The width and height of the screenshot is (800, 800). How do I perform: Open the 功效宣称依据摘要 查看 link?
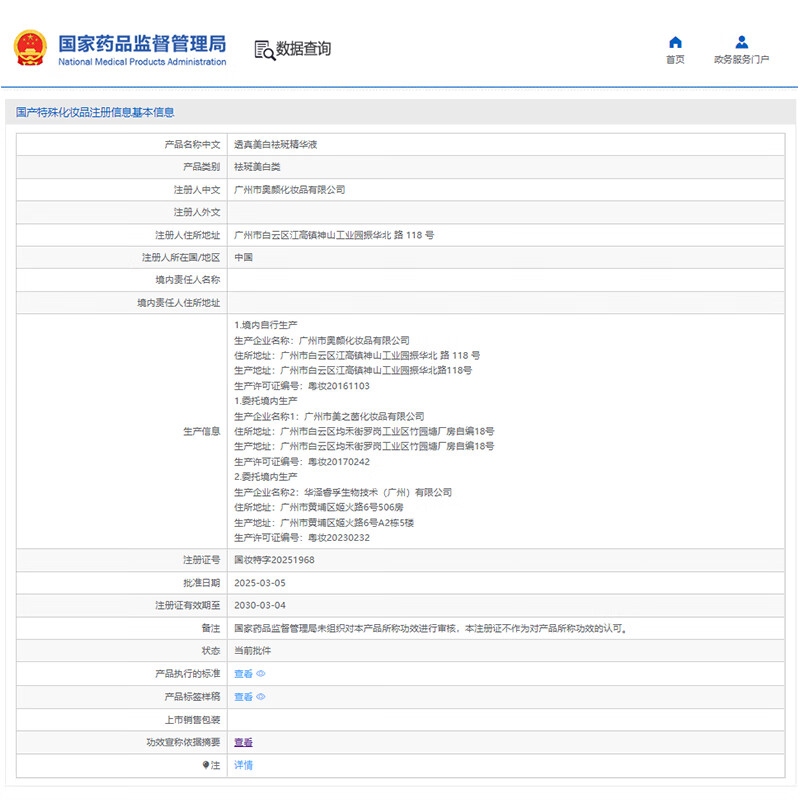[243, 742]
